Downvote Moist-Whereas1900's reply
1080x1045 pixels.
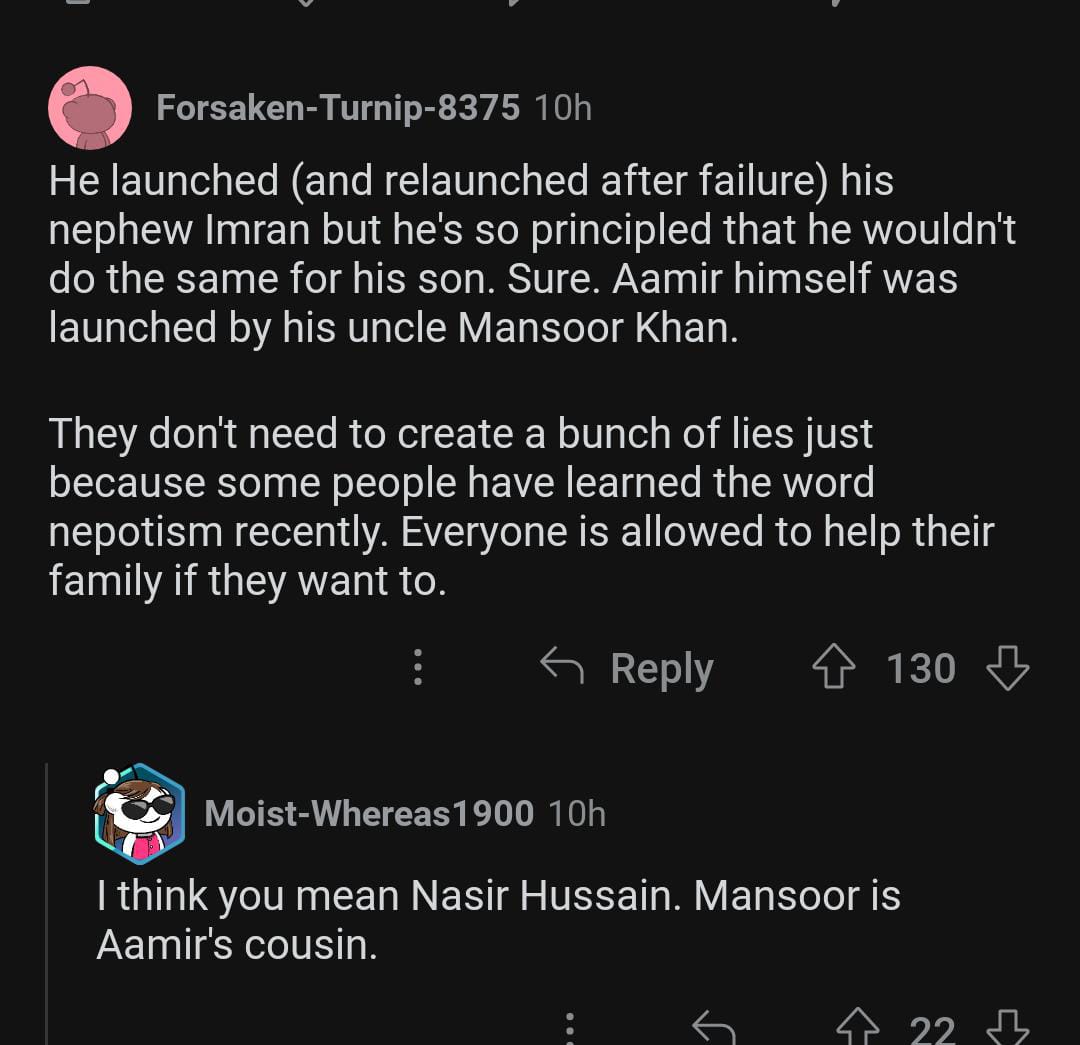(1007, 1028)
